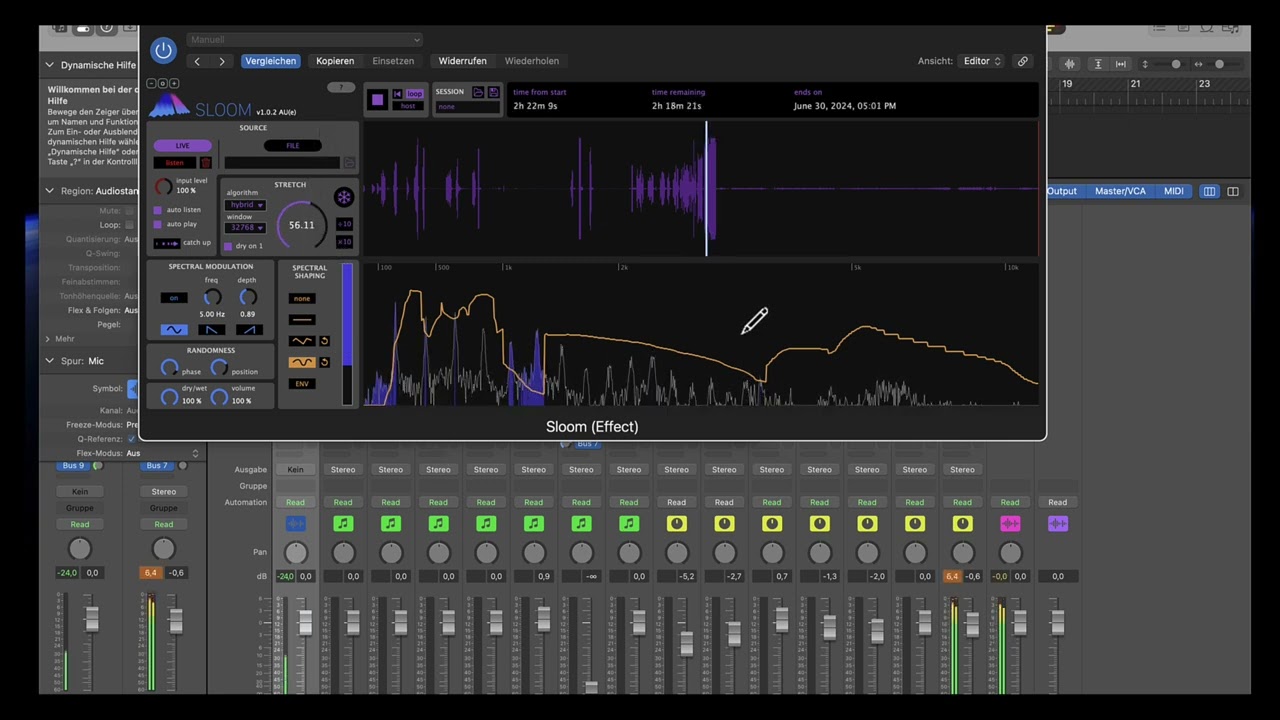Click the trash icon next to listen
Screen dimensions: 1280x720
tap(206, 163)
